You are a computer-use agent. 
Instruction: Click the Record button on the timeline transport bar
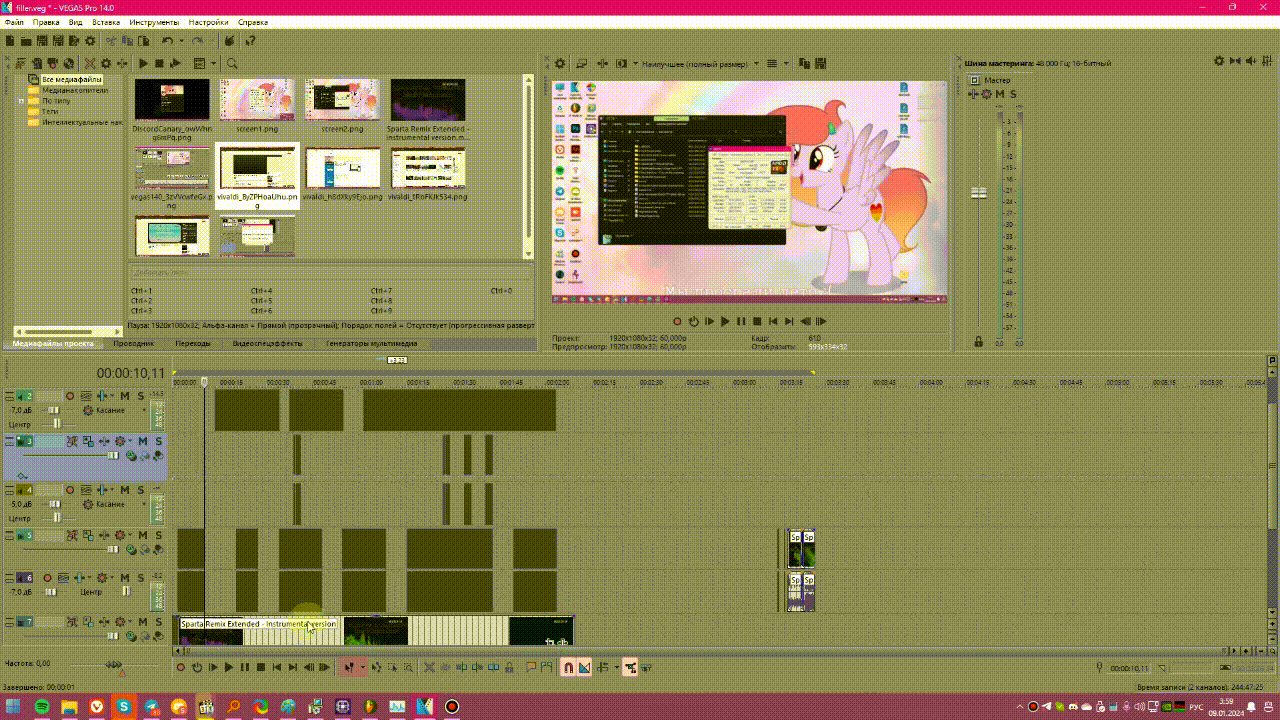[181, 667]
